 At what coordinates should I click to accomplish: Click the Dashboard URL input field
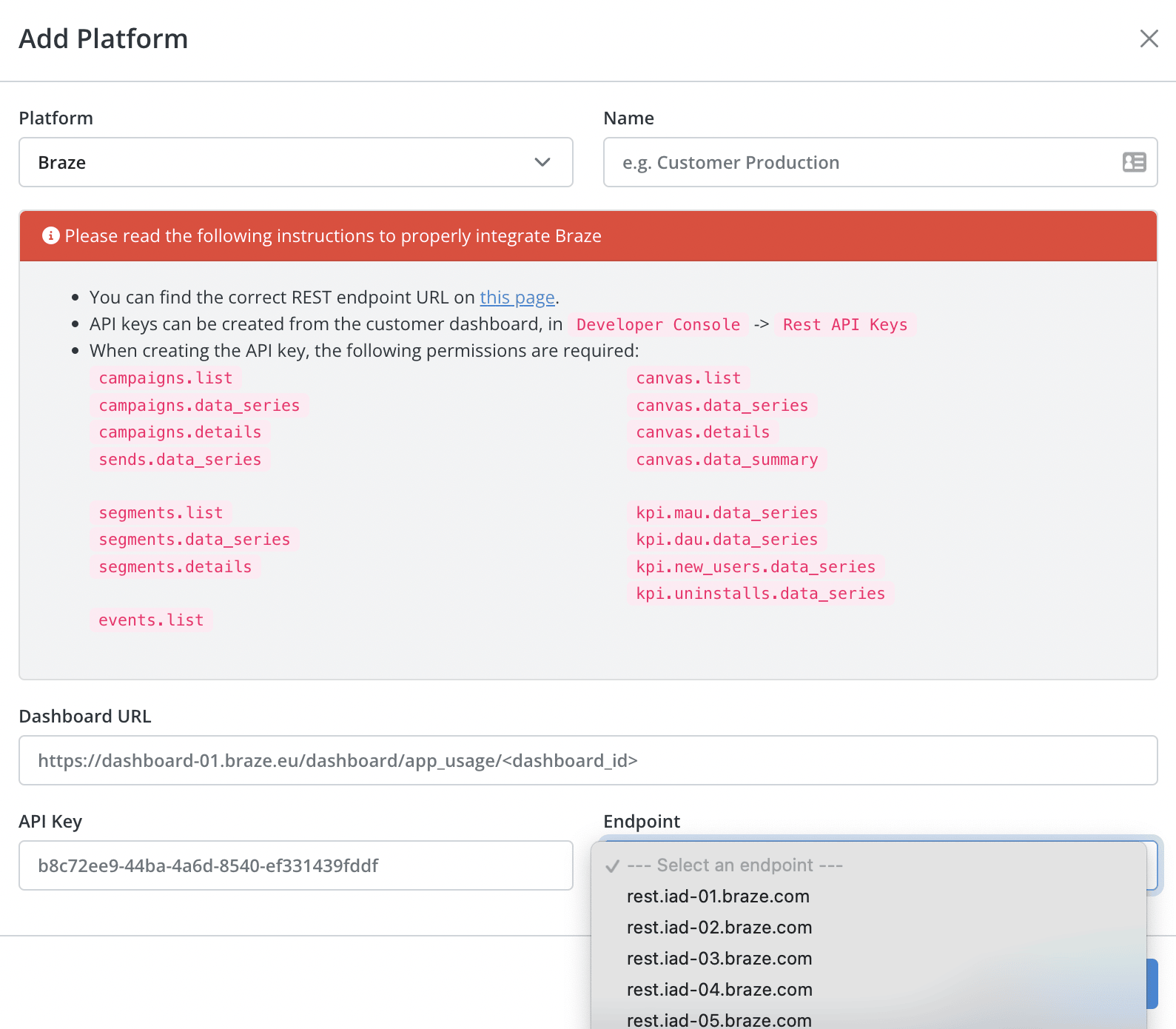pyautogui.click(x=588, y=760)
